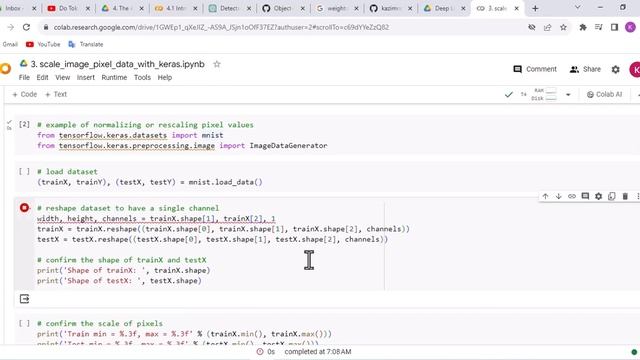Image resolution: width=640 pixels, height=360 pixels.
Task: Add a new Text cell
Action: [x=56, y=94]
